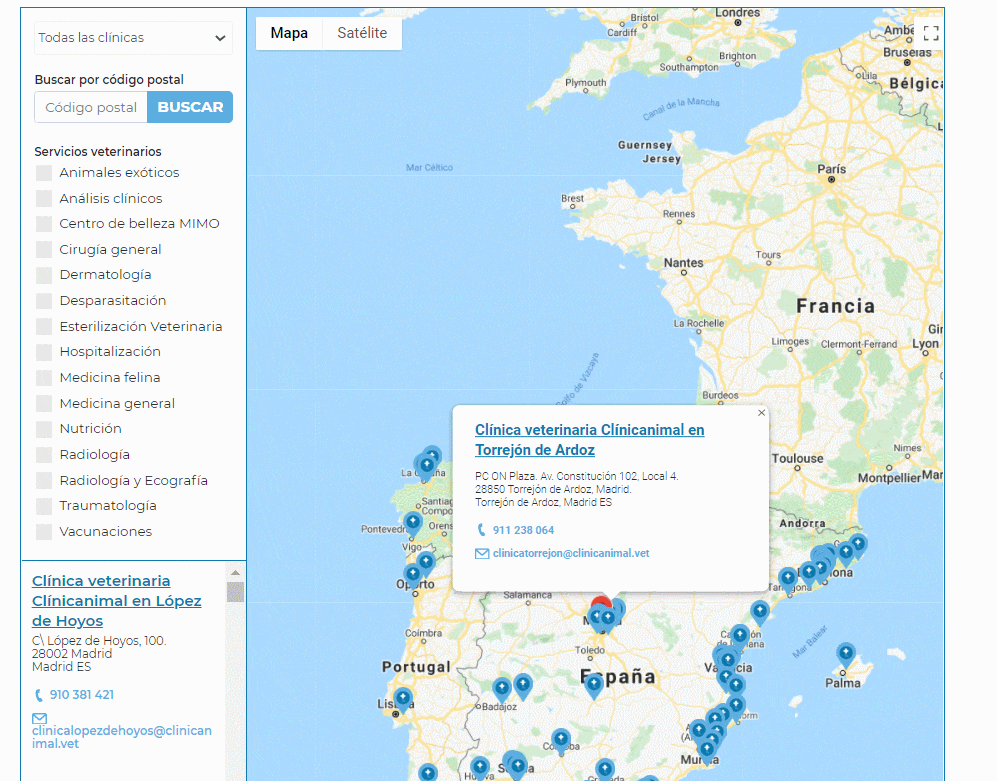Select the clinic pin near Tarragona
The height and width of the screenshot is (781, 997).
click(788, 579)
